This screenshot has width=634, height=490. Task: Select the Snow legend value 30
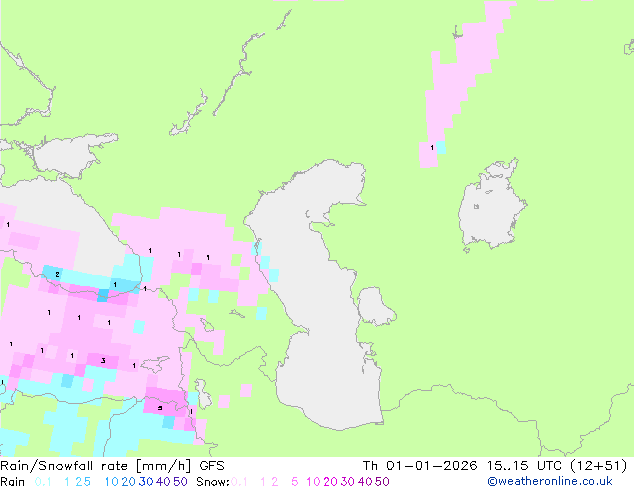[x=347, y=482]
